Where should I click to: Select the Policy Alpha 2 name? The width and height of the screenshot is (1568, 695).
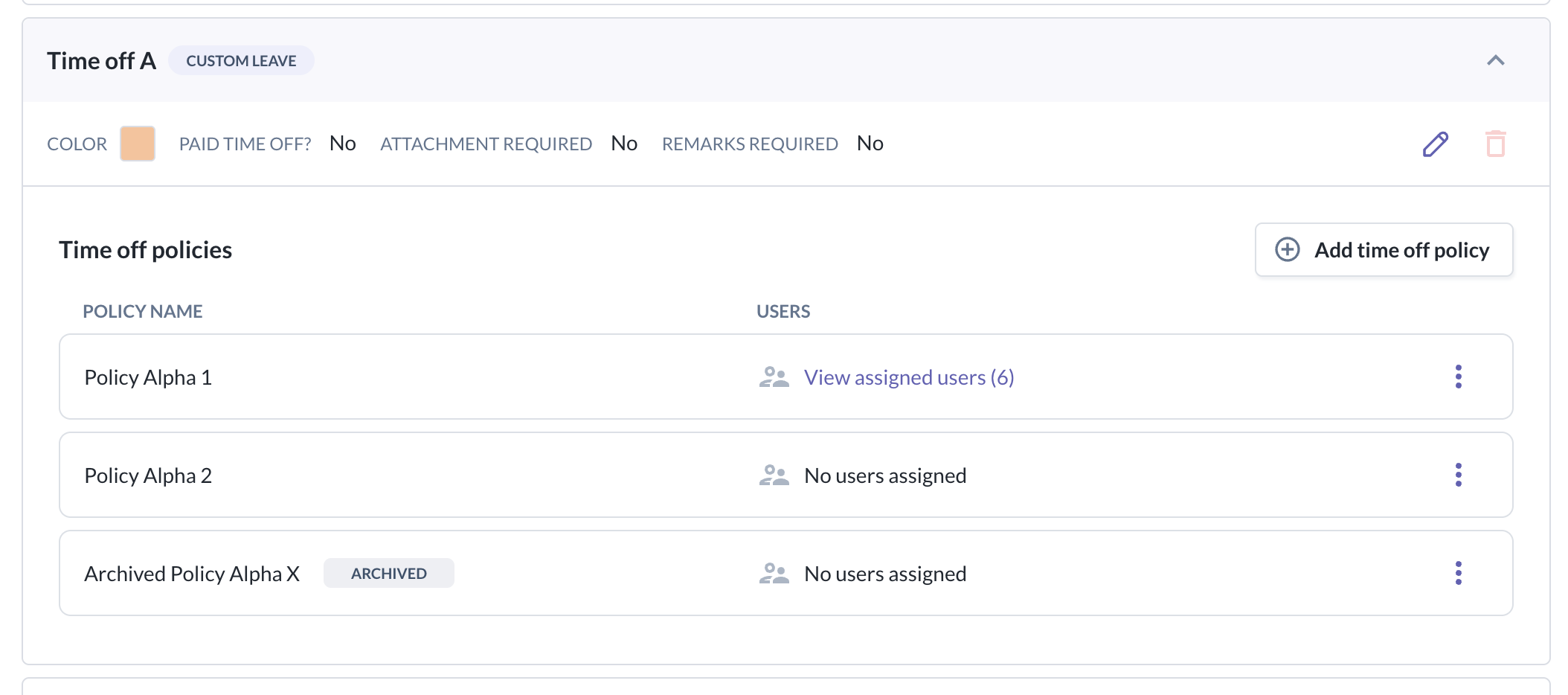pos(148,475)
